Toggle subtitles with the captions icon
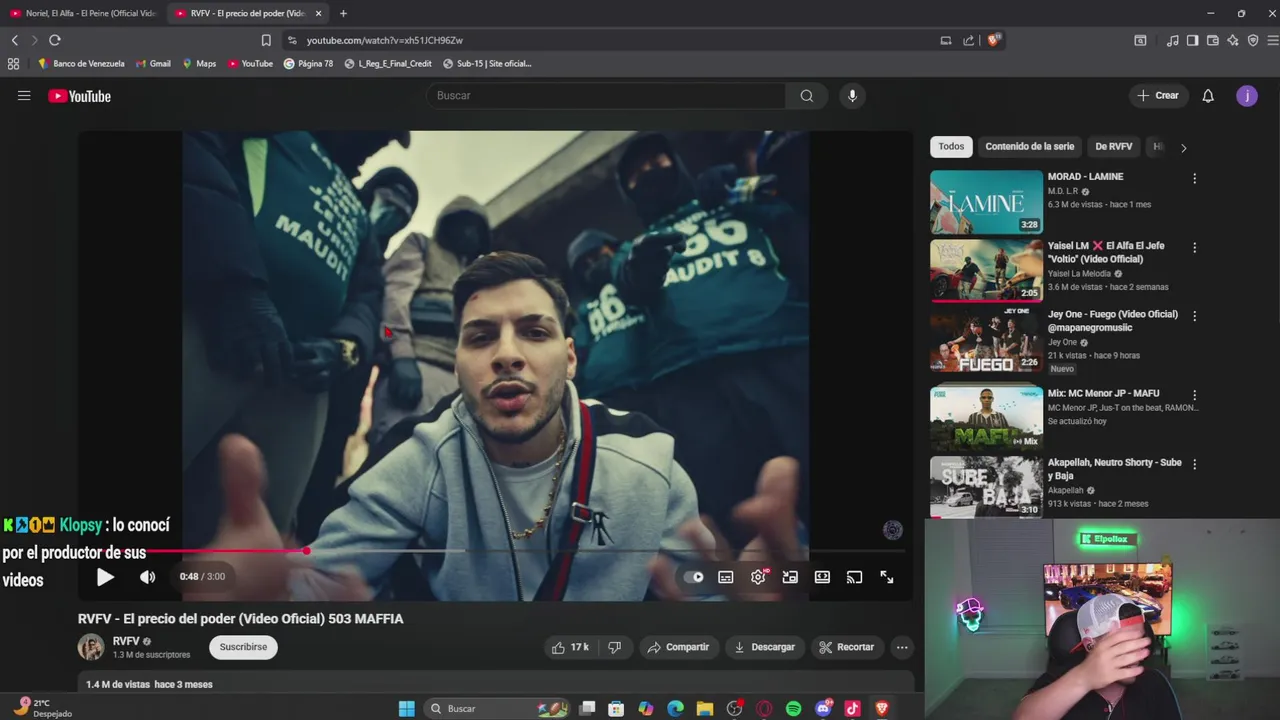Viewport: 1280px width, 720px height. [x=726, y=577]
